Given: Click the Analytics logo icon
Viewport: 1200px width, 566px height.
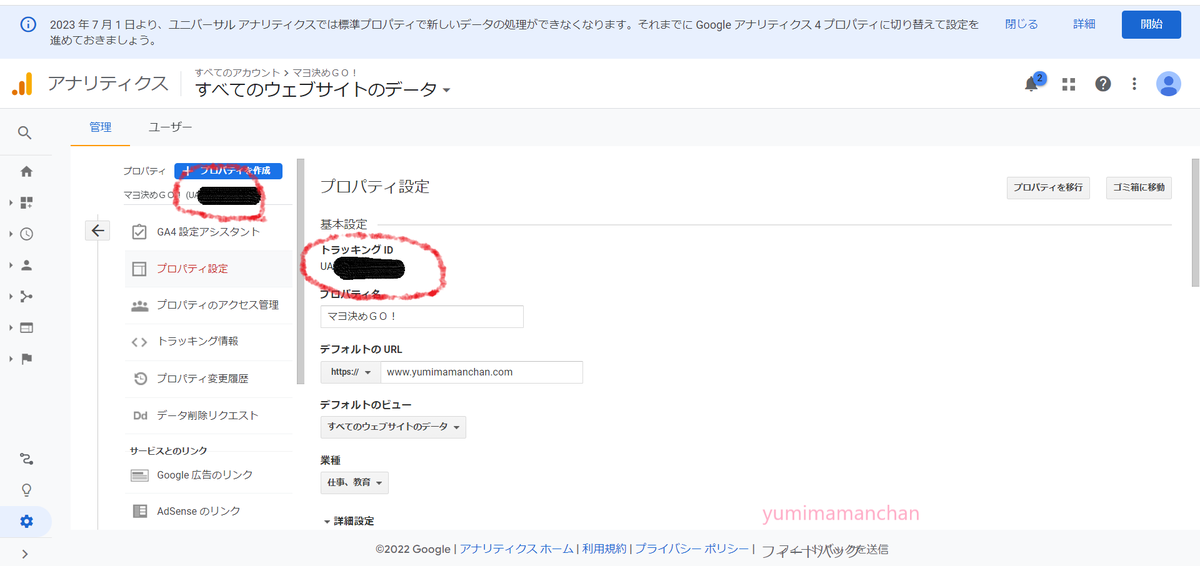Looking at the screenshot, I should [22, 84].
